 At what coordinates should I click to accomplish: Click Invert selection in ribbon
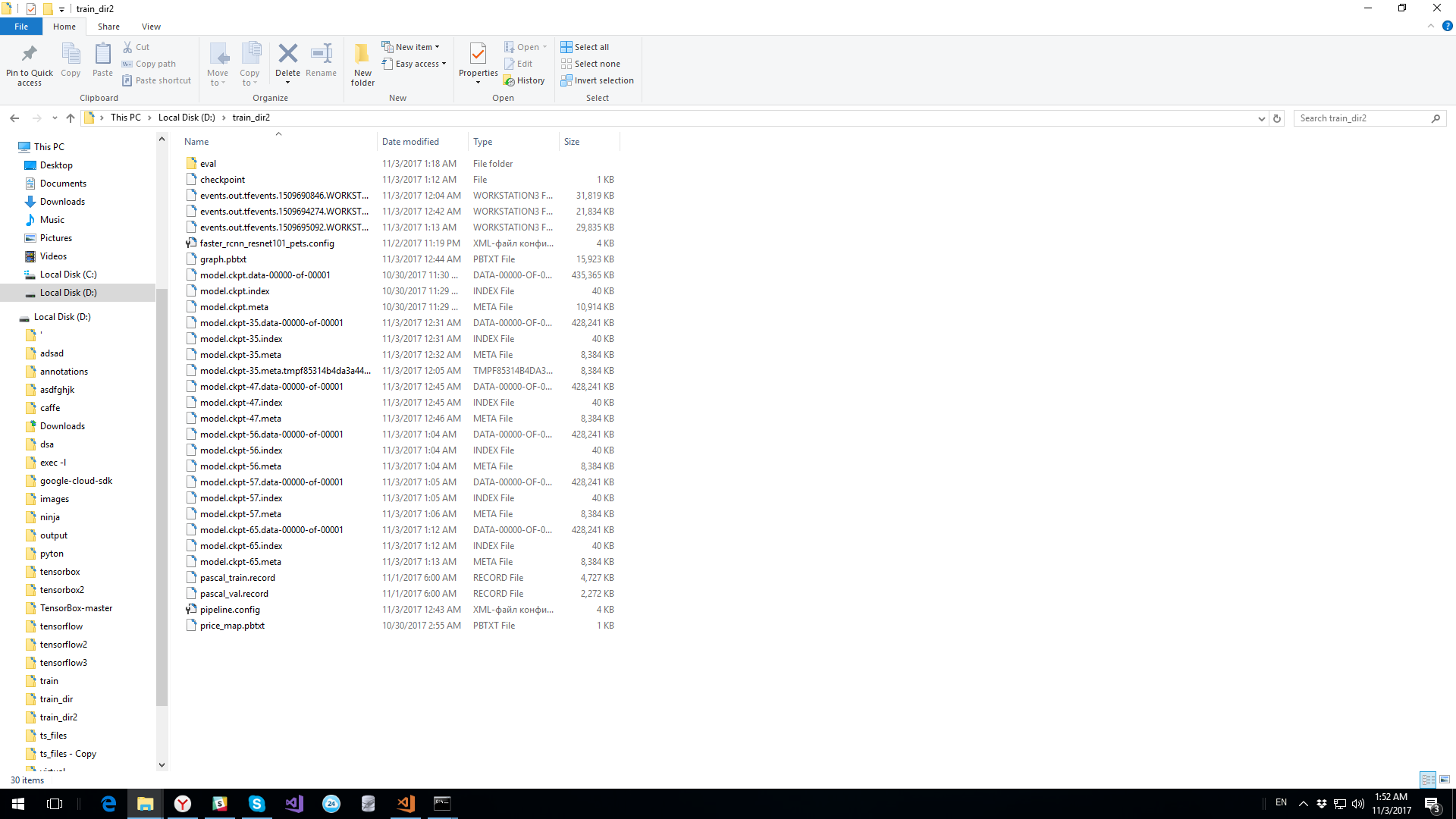click(597, 80)
